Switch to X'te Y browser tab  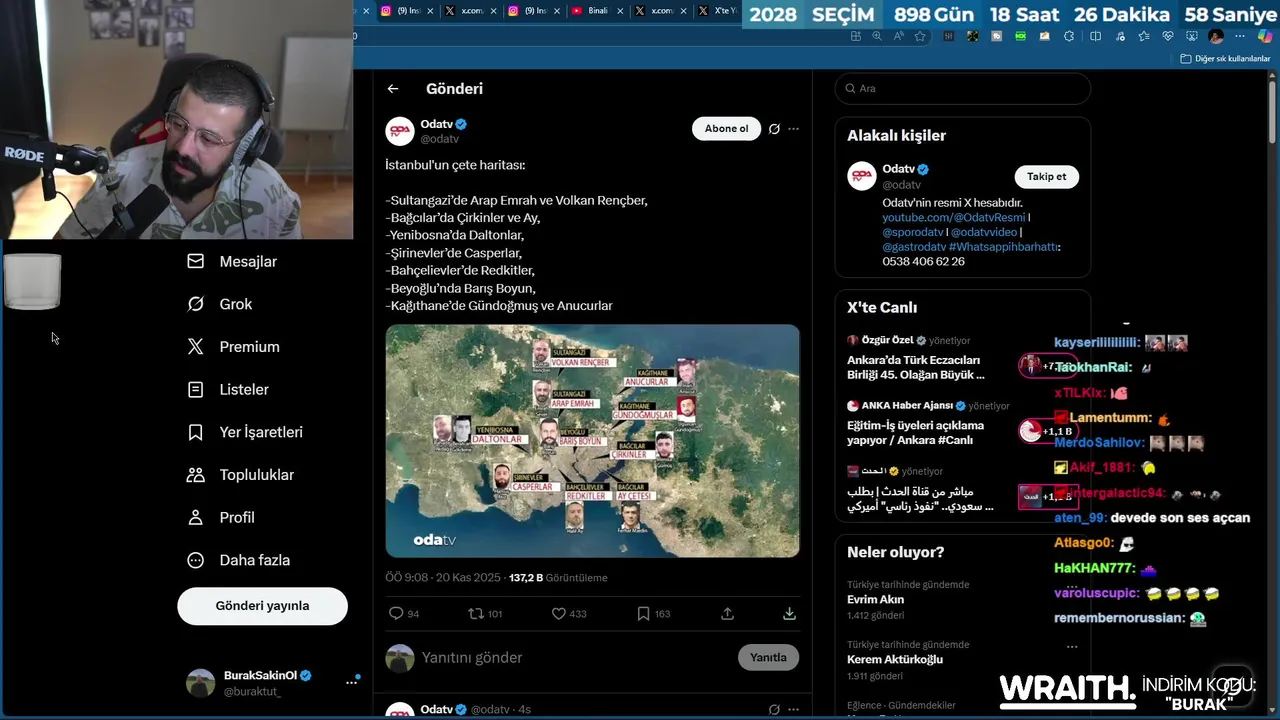[717, 11]
